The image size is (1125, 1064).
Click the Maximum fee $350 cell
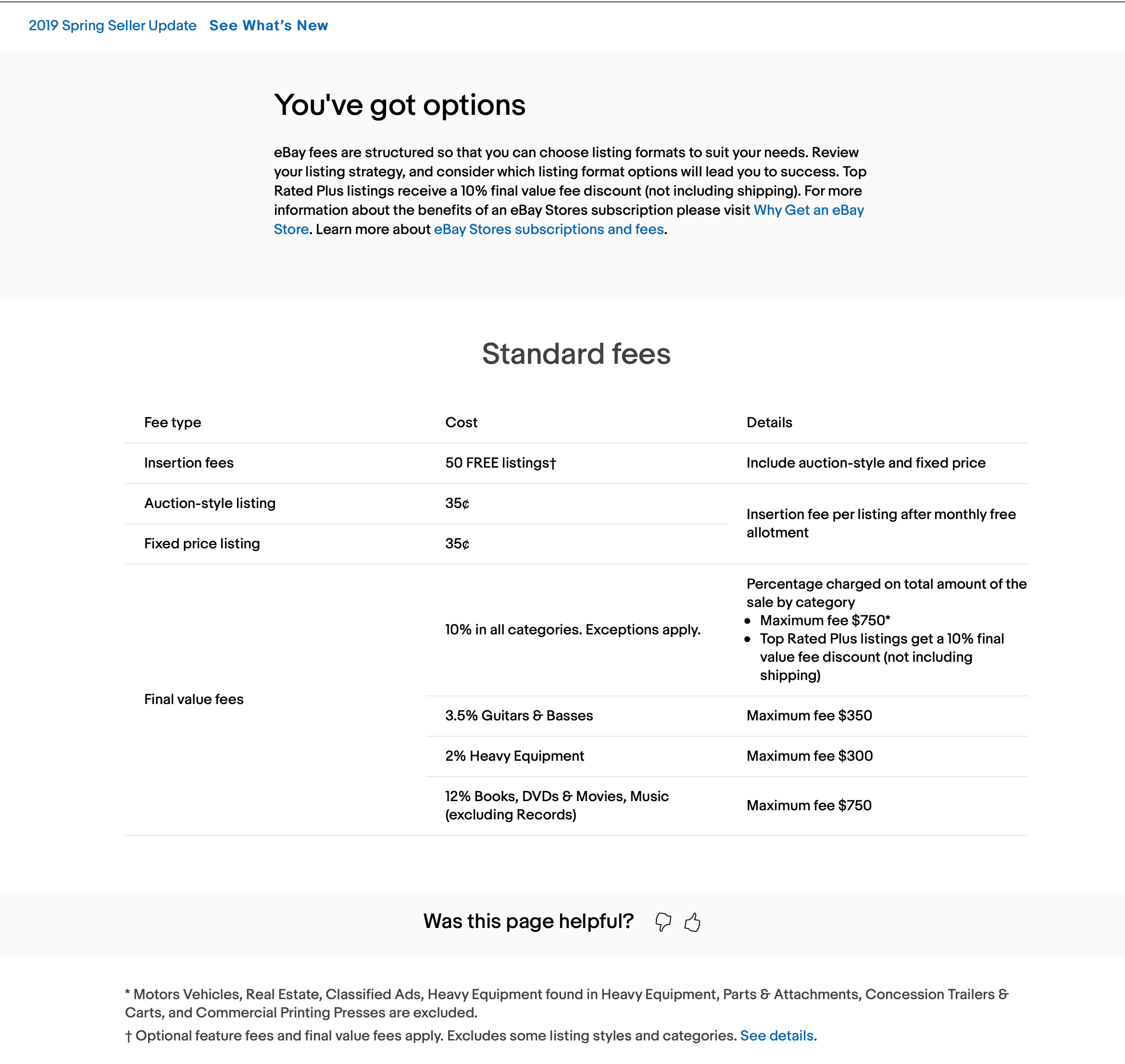809,716
